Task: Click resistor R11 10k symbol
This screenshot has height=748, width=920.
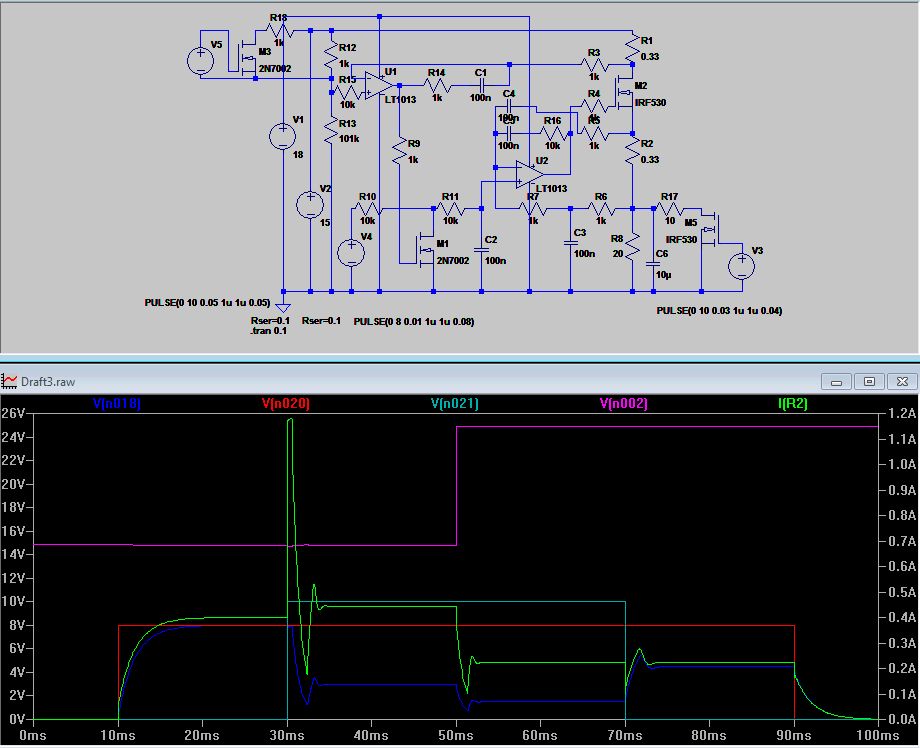Action: click(x=451, y=208)
